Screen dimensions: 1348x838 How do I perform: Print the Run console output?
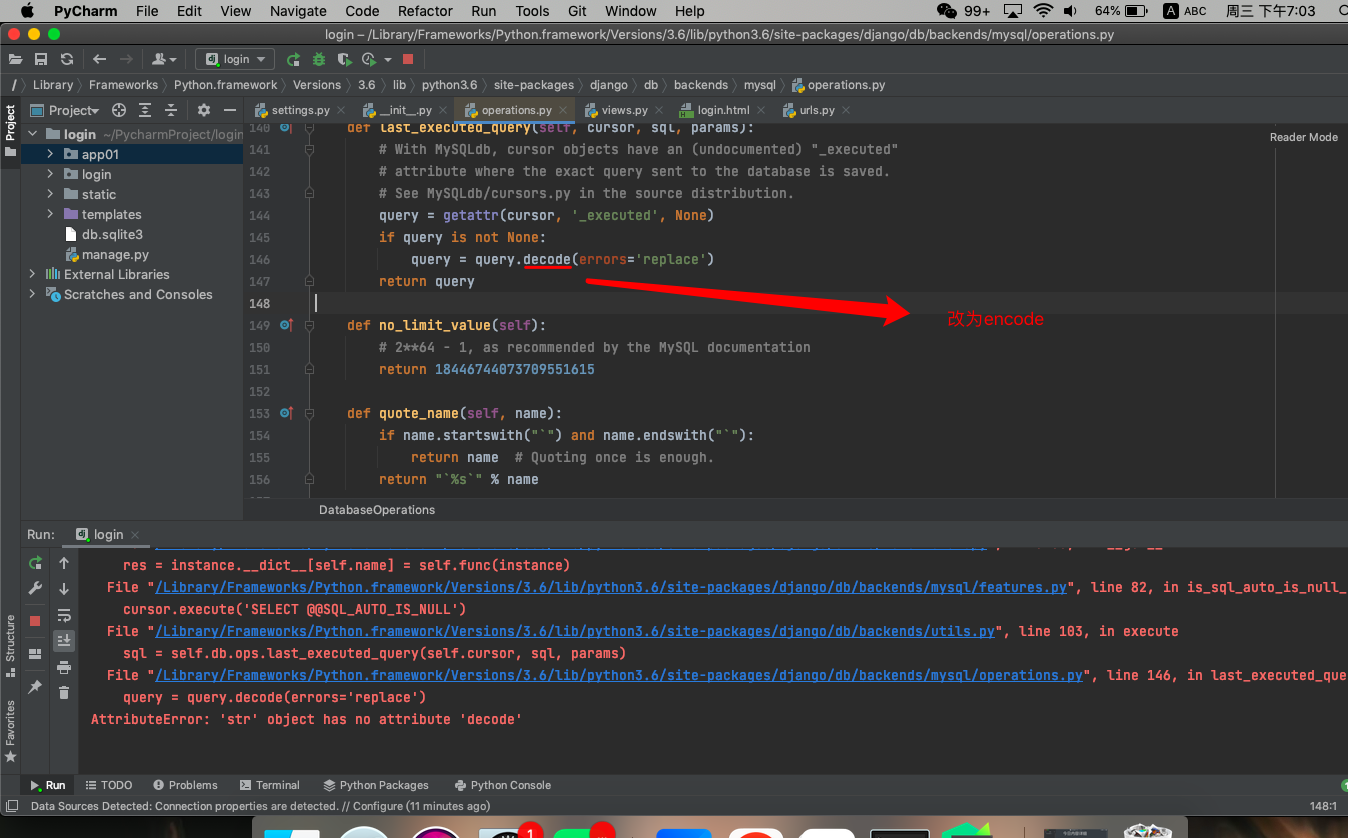[64, 667]
